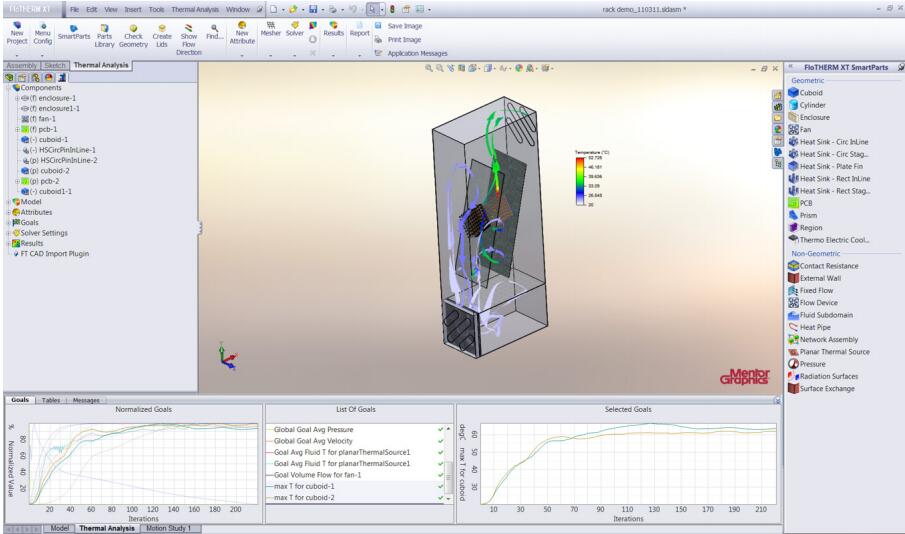Expand the enclosure-1 tree node
Image resolution: width=905 pixels, height=534 pixels.
click(x=17, y=98)
